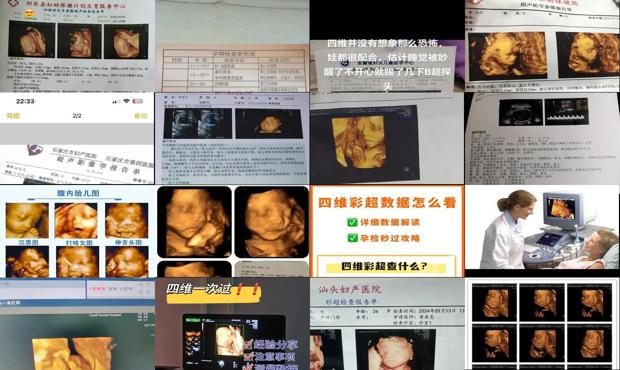Toggle the green checkbox next to 详细数据解读
This screenshot has width=620, height=370.
[352, 222]
